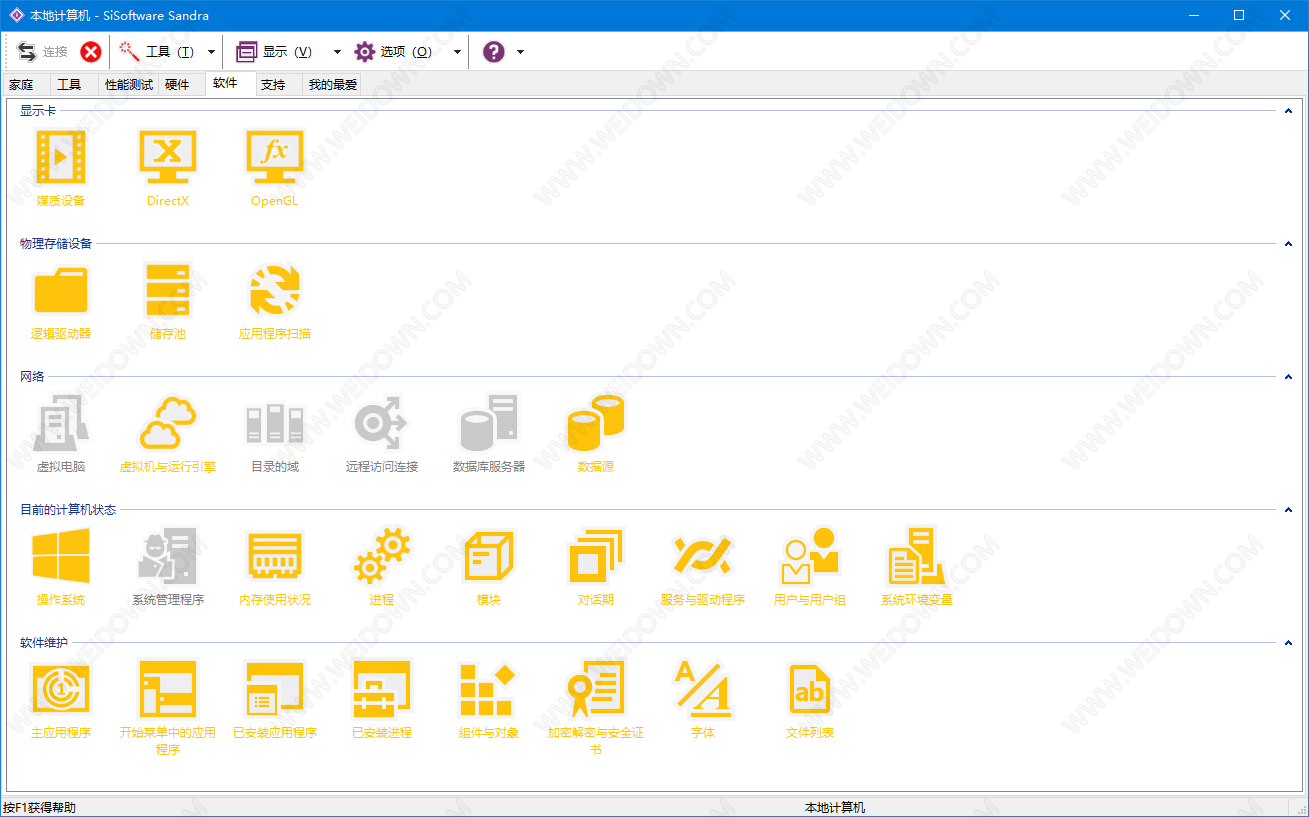Open 操作系统 Windows logo icon
Viewport: 1309px width, 817px height.
point(61,556)
